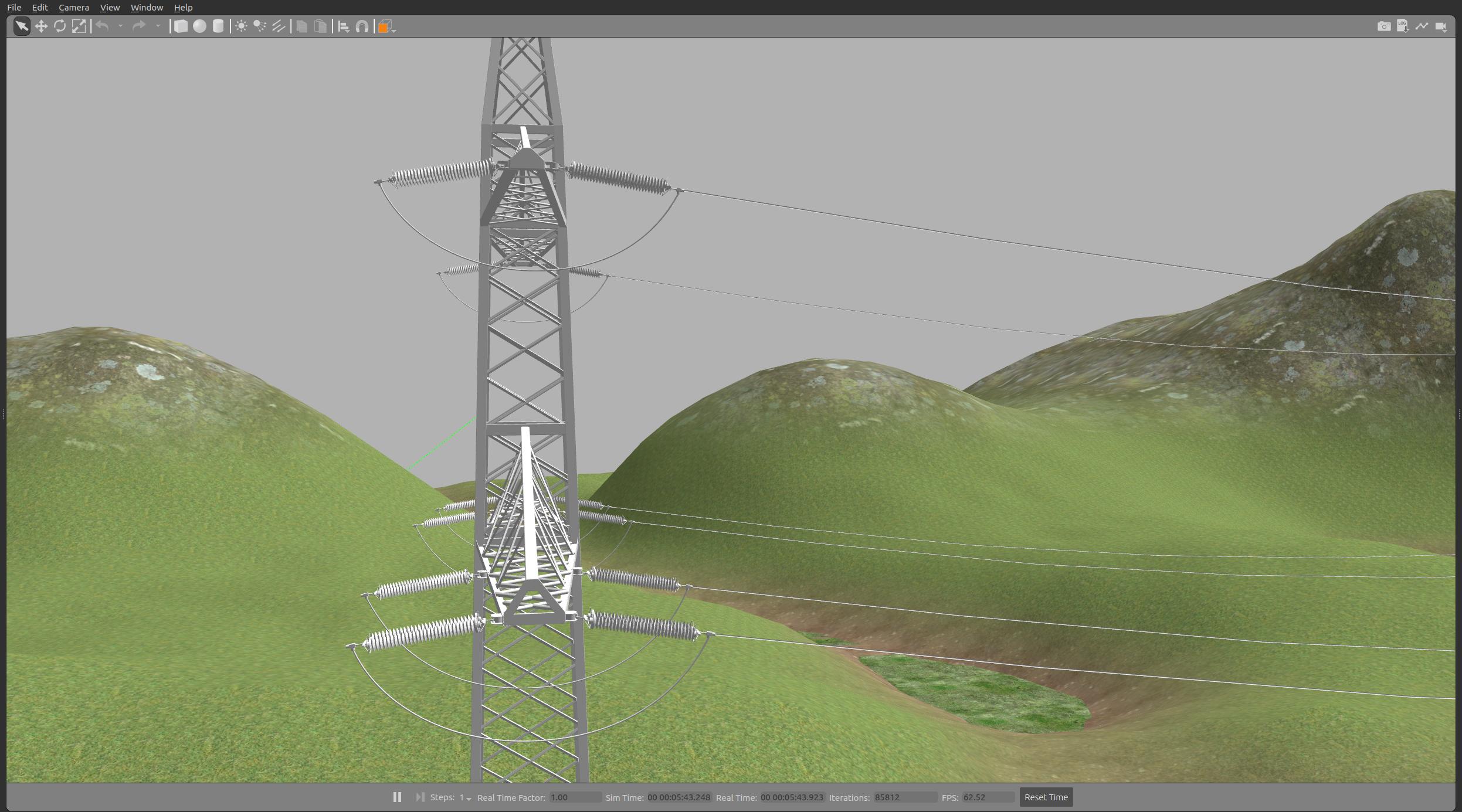Click the Reset Time button
Screen dimensions: 1462x812
[x=1046, y=797]
